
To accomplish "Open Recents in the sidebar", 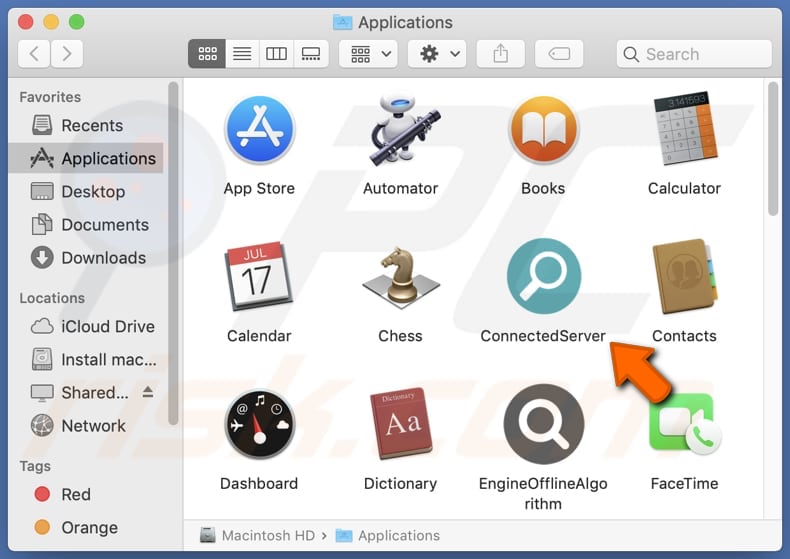I will 86,125.
